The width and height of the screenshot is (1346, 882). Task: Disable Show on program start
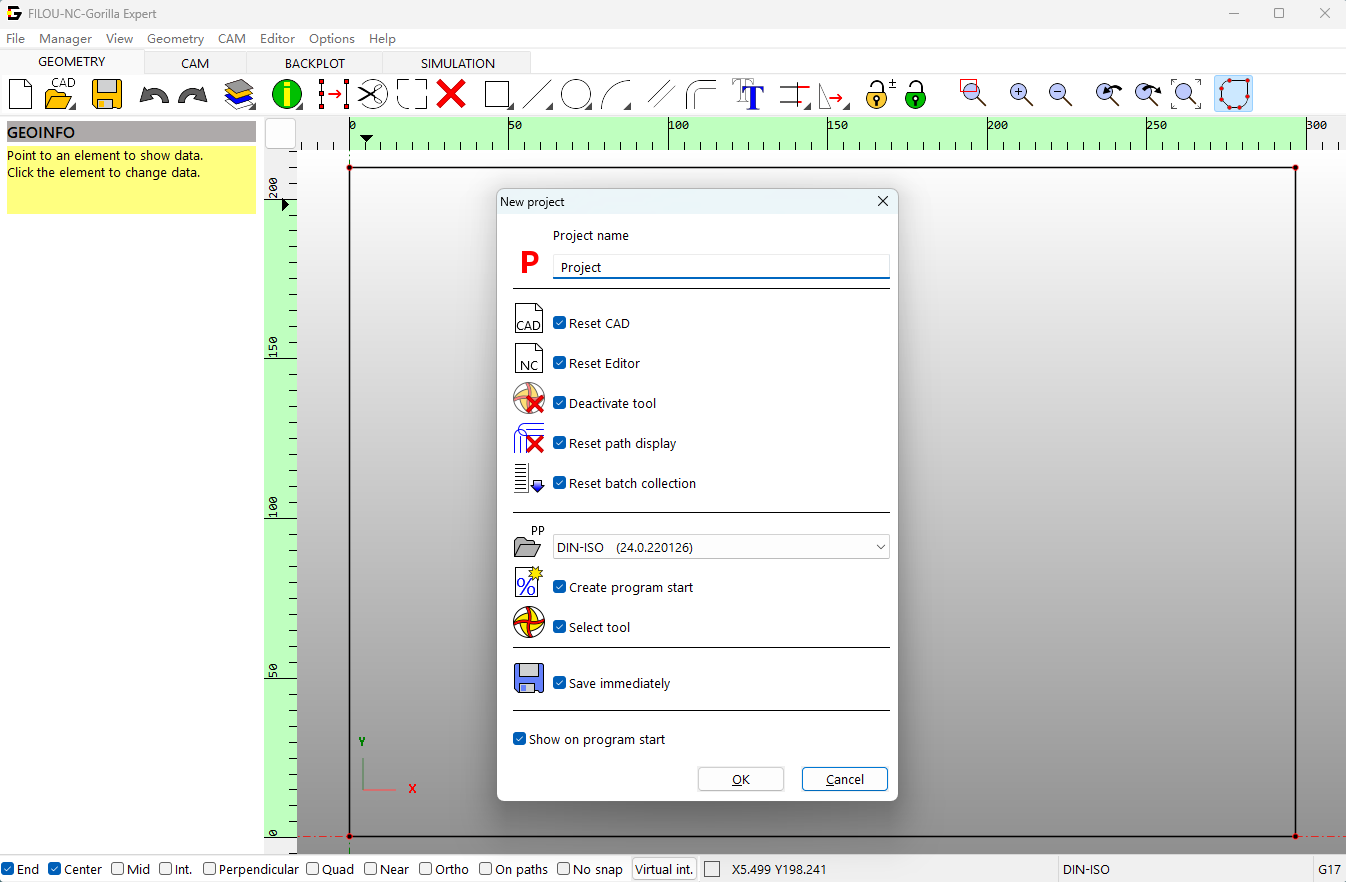[x=520, y=739]
